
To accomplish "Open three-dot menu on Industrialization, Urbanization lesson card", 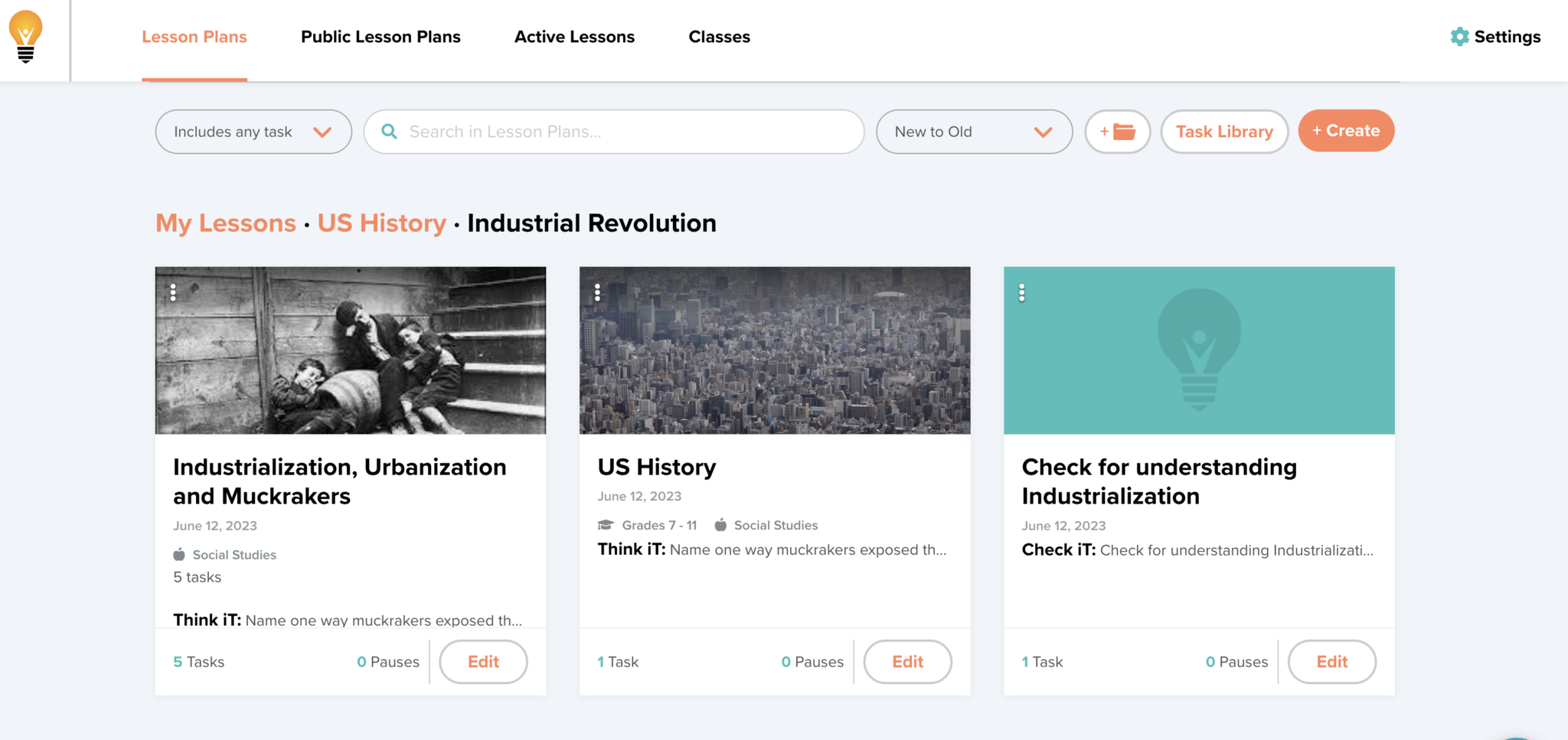I will 174,292.
